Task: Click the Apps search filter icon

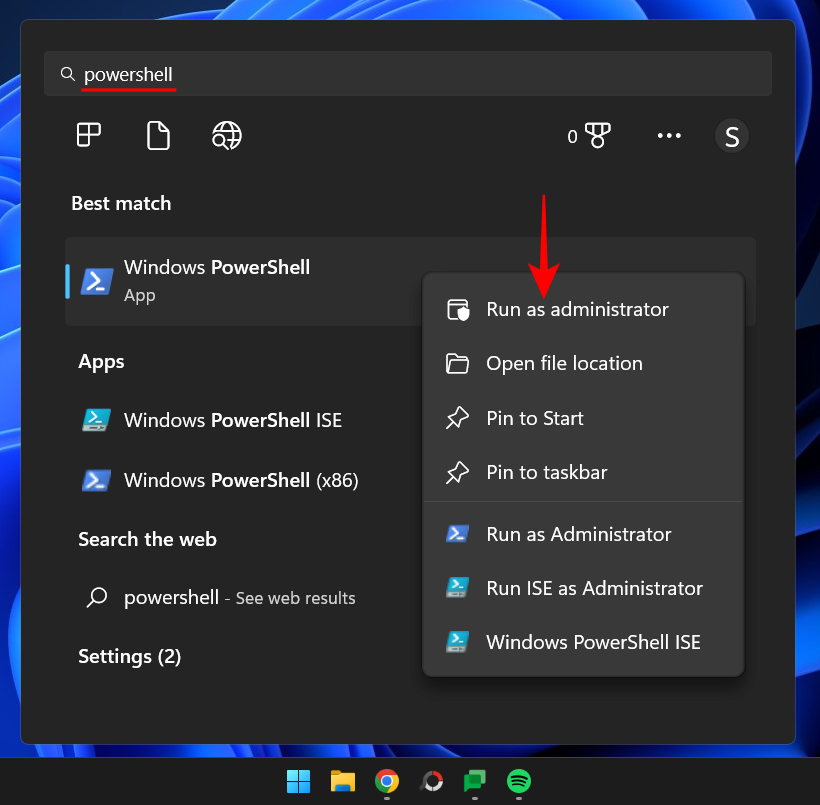Action: (88, 135)
